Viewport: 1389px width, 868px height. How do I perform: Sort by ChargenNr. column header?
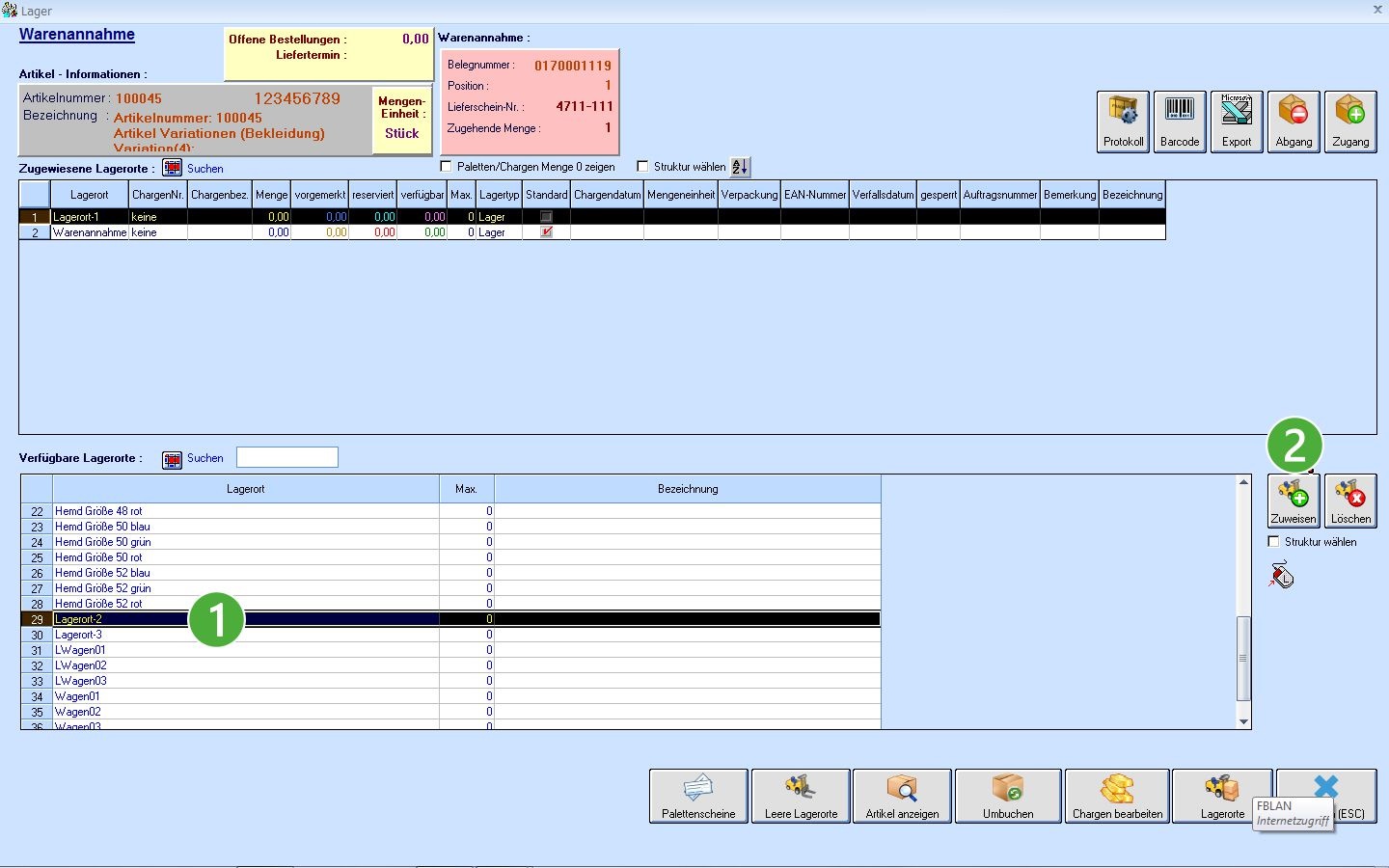point(158,195)
